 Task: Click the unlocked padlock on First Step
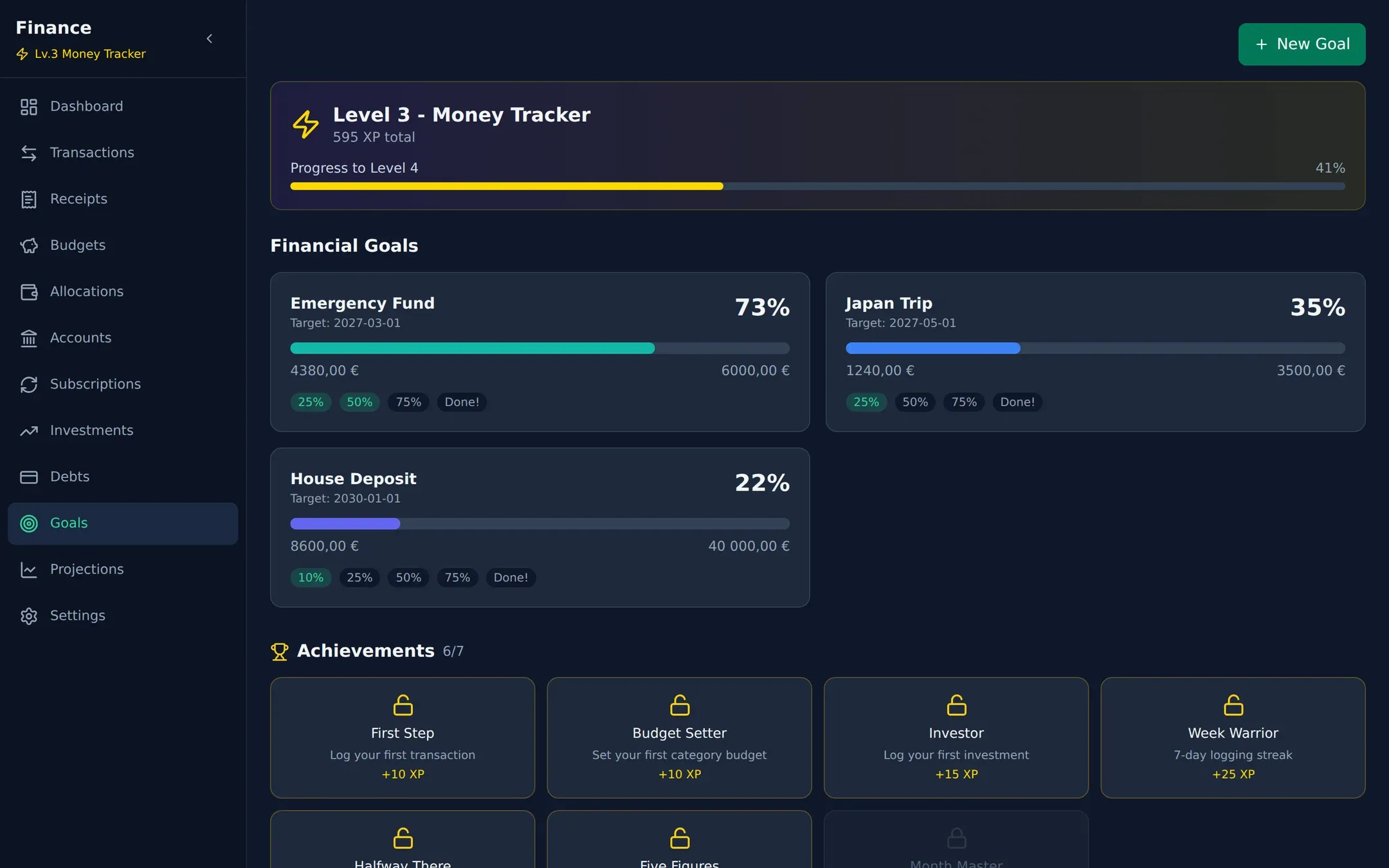[403, 705]
